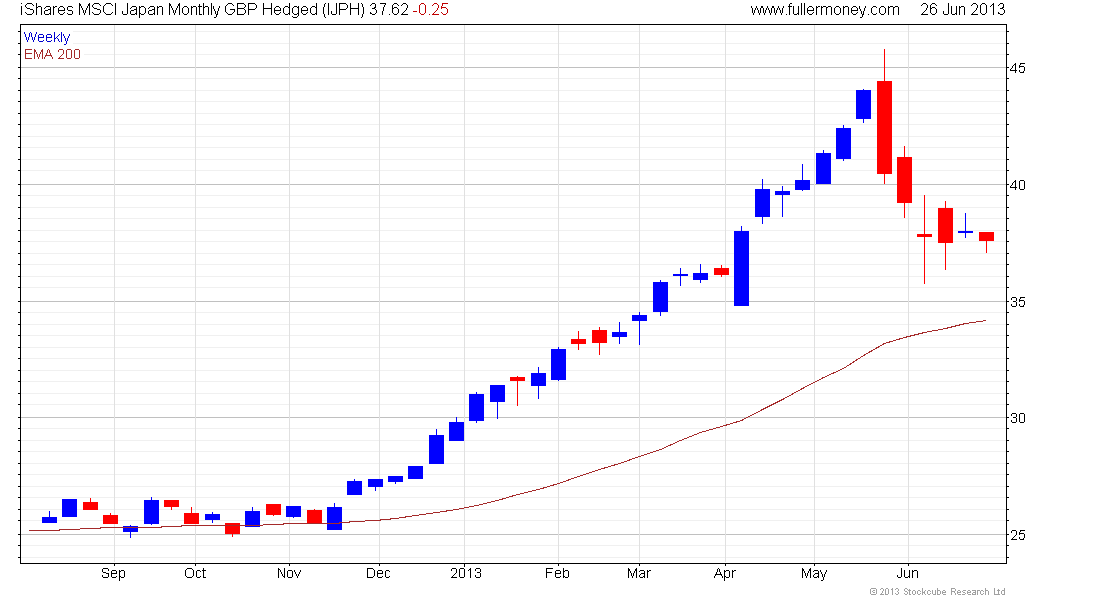Click the Feb month label
1100x600 pixels.
point(558,573)
